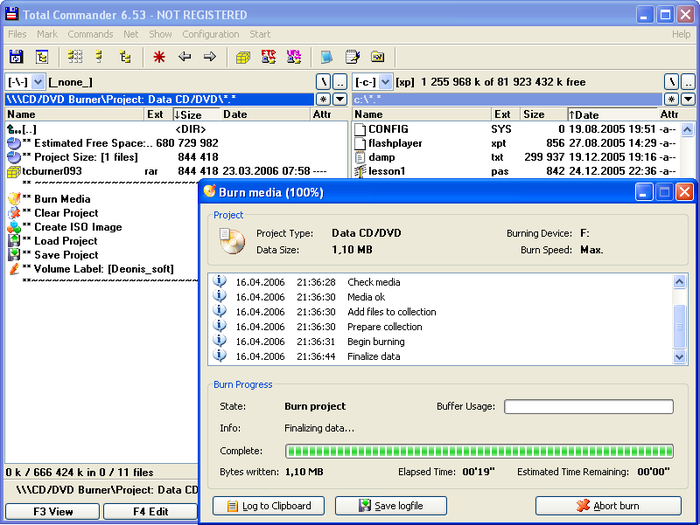Switch to full file details view icon
Viewport: 700px width, 525px height.
click(100, 57)
